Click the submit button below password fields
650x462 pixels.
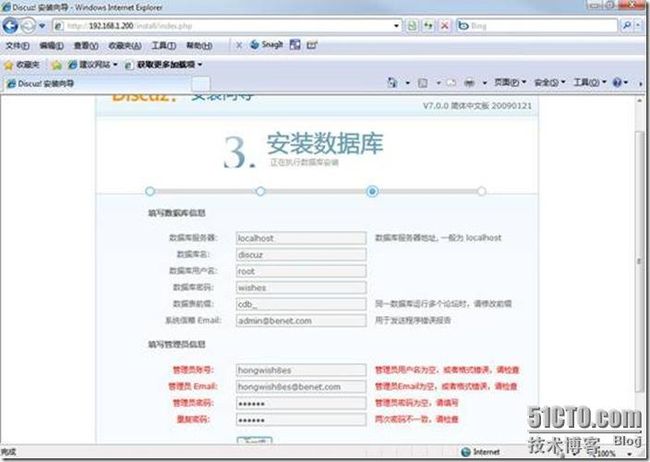tap(255, 440)
